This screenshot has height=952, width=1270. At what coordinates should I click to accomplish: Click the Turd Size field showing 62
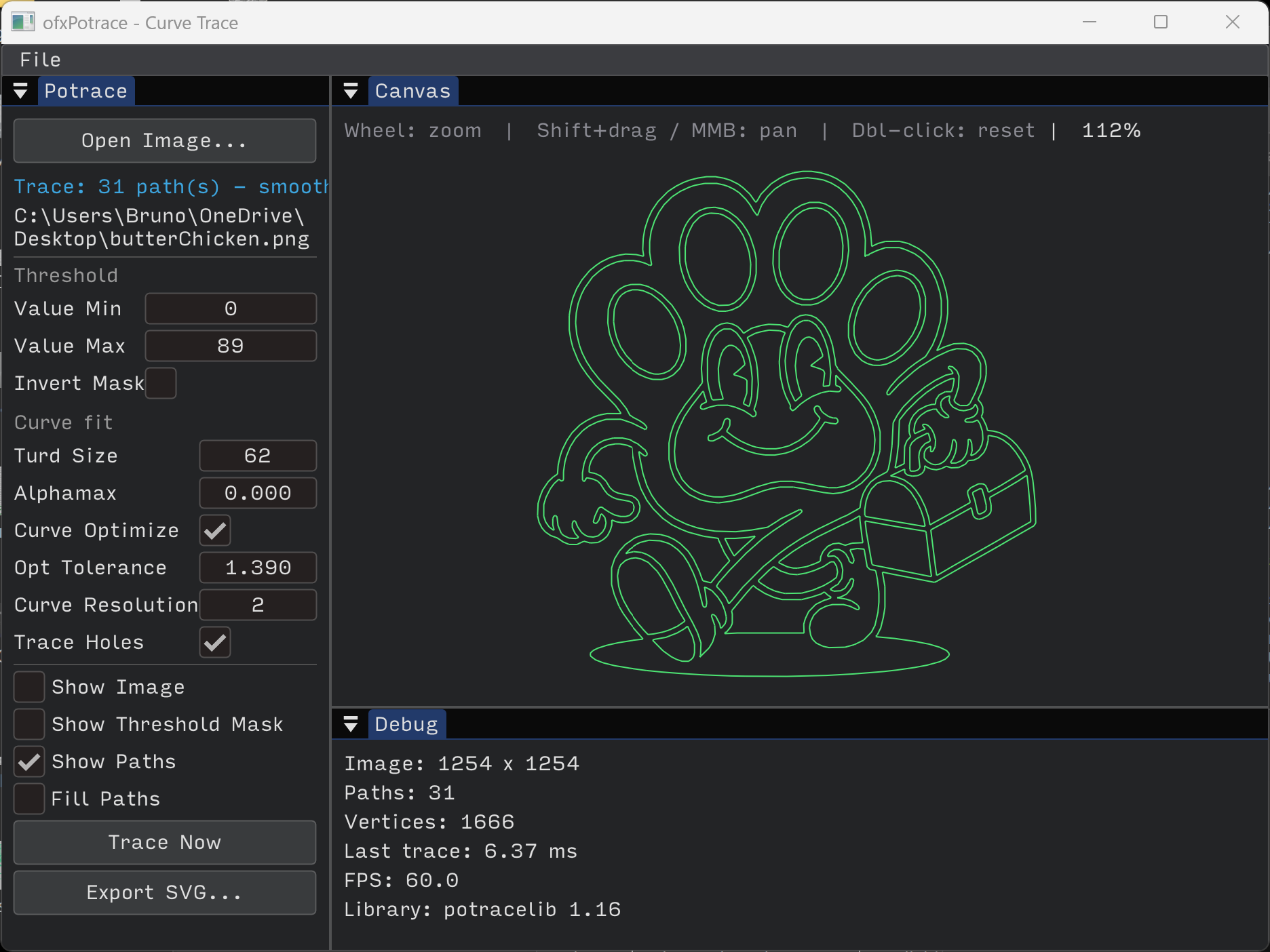(258, 456)
